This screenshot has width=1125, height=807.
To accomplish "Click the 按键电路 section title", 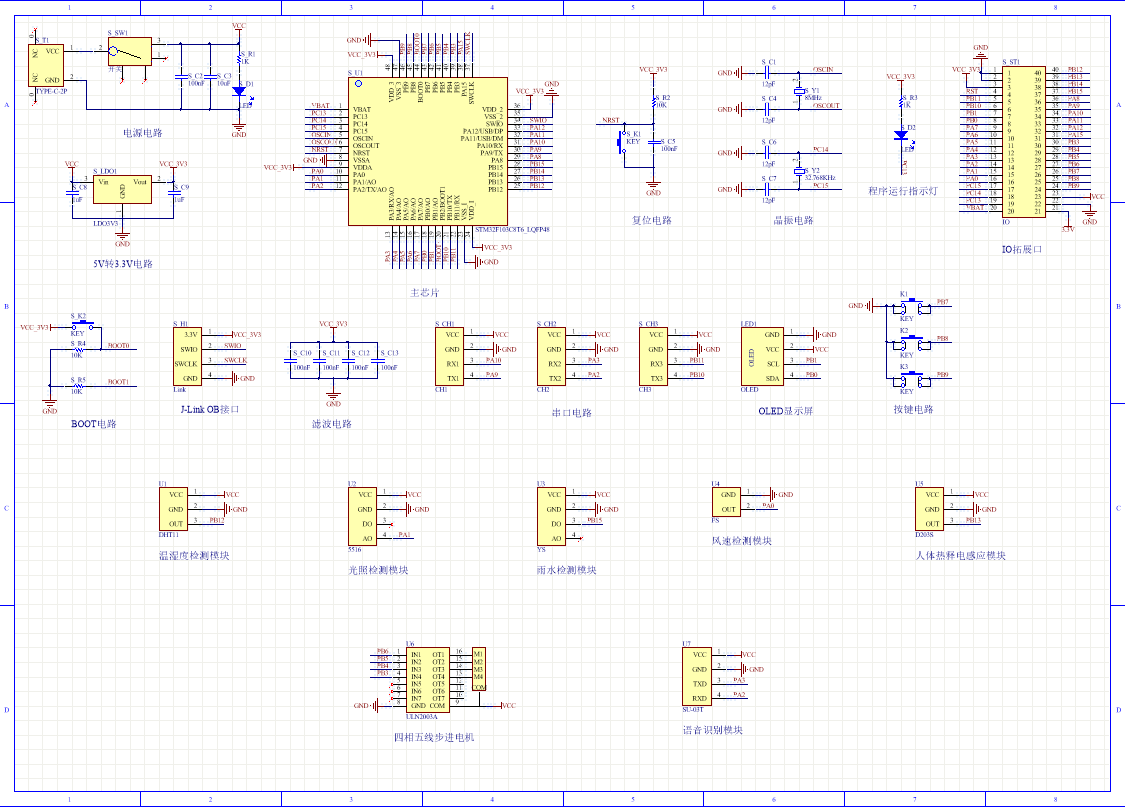I will [913, 410].
